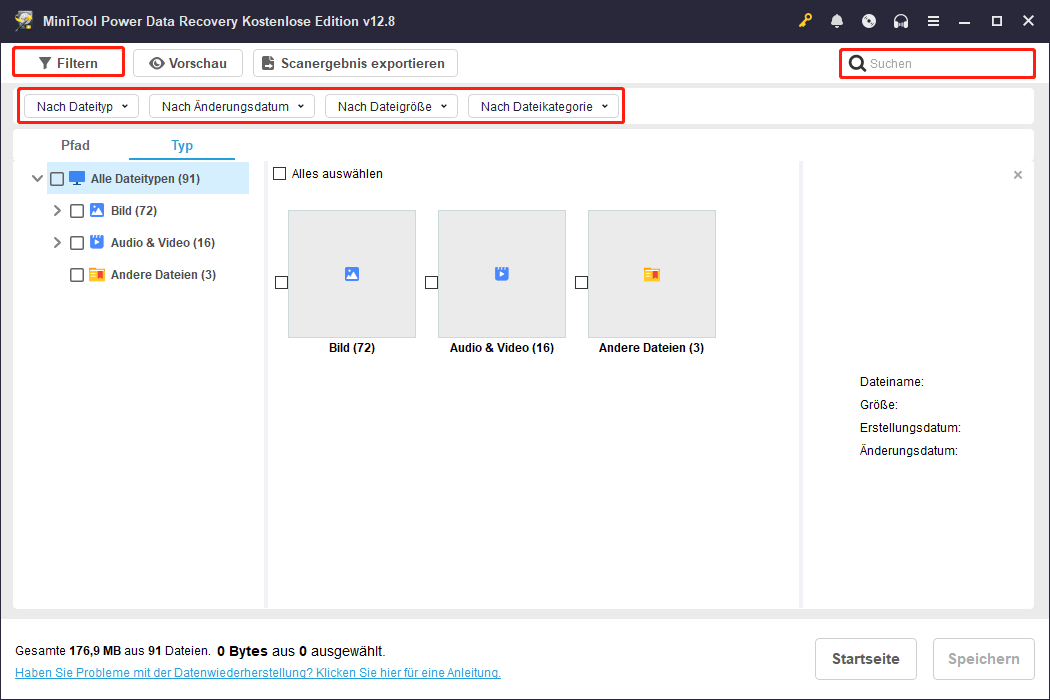
Task: Open the Nach Änderungsdatum dropdown
Action: (x=231, y=105)
